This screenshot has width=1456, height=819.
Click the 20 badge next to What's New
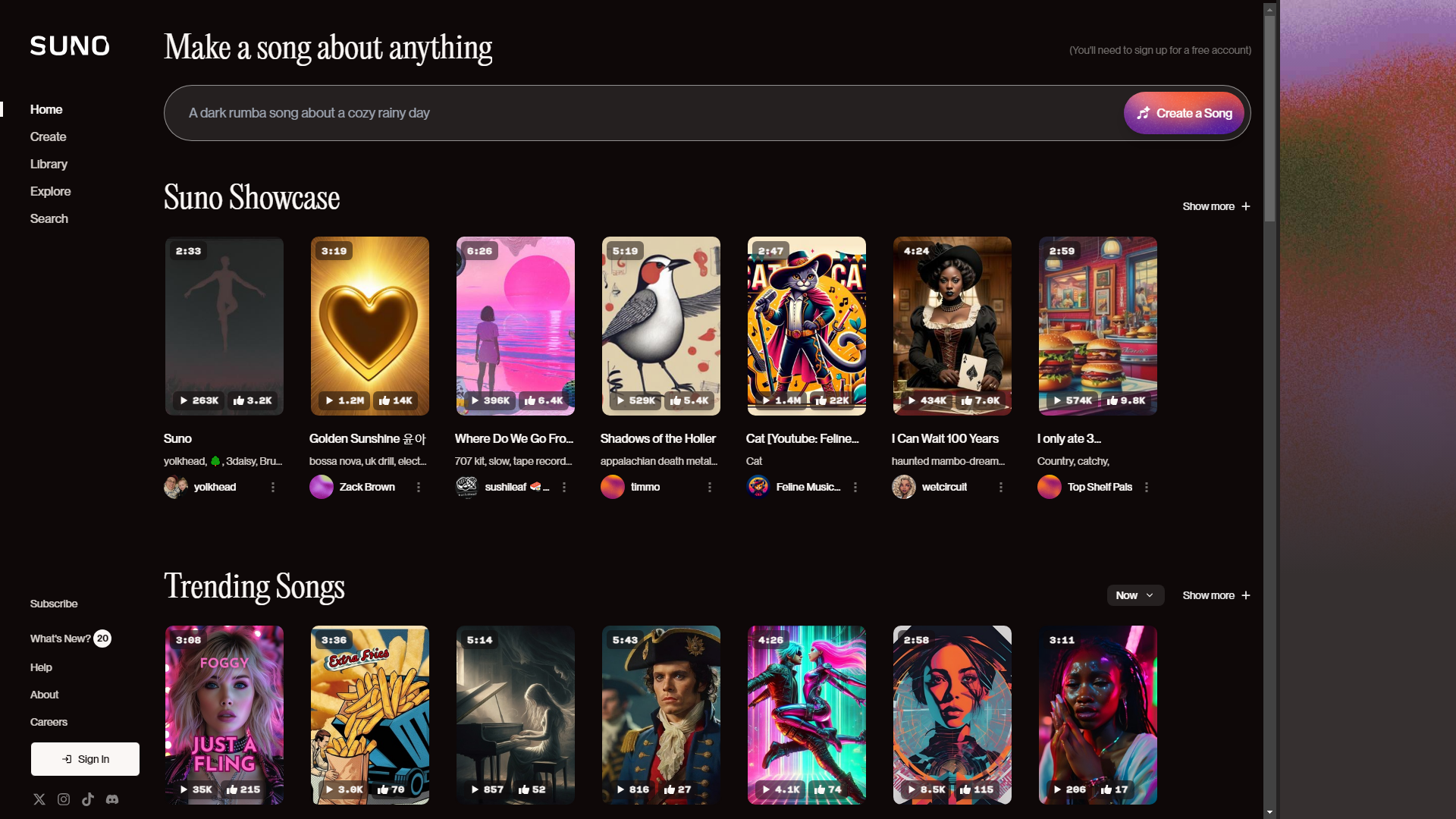coord(102,639)
